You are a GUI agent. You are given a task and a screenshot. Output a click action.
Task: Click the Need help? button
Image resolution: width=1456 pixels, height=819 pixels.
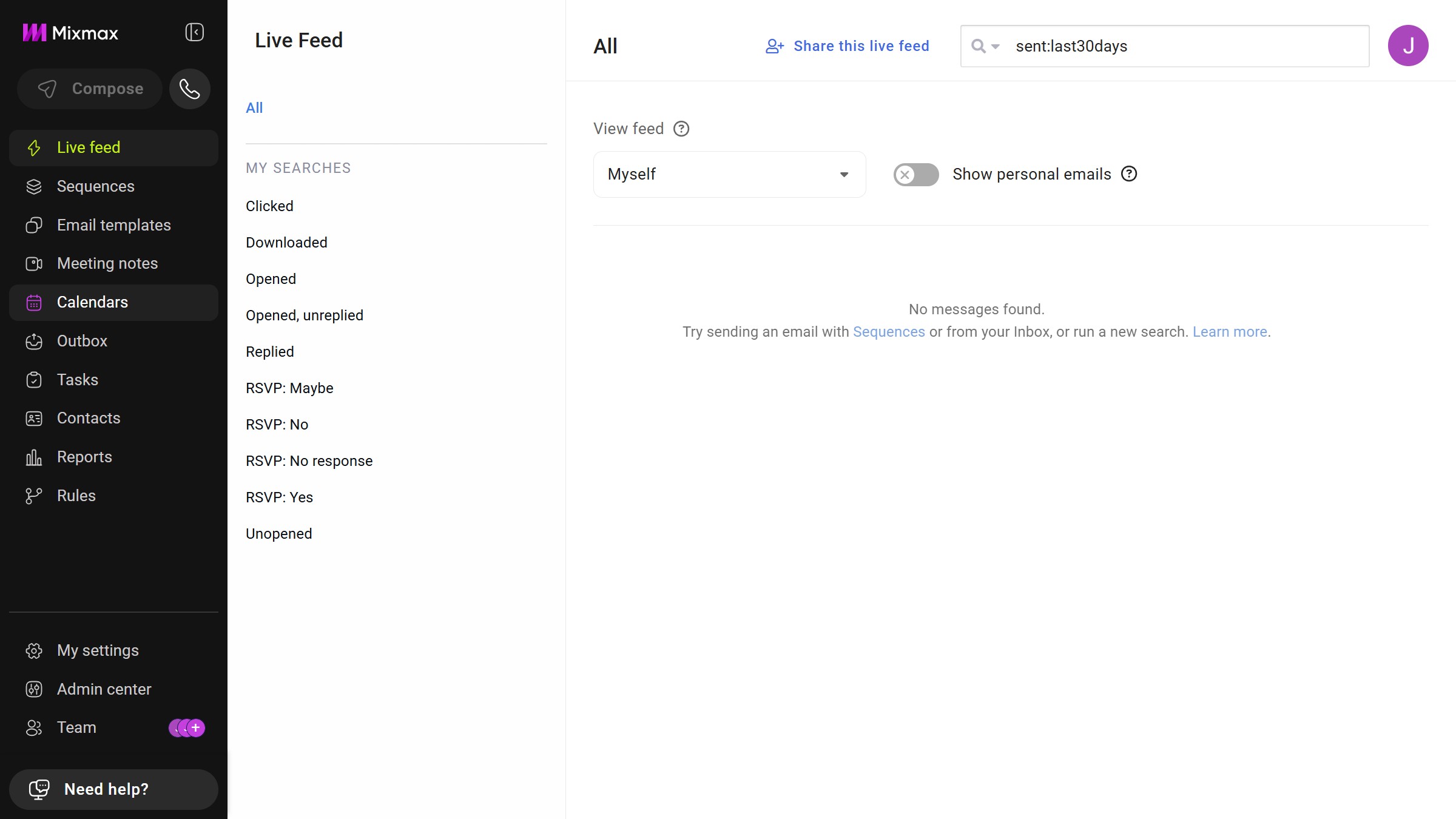(113, 789)
